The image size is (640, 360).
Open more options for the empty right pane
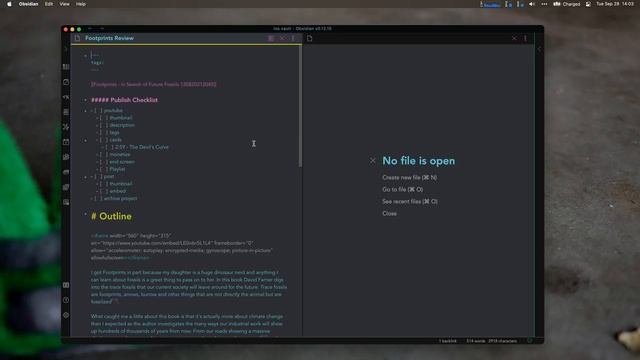[525, 38]
